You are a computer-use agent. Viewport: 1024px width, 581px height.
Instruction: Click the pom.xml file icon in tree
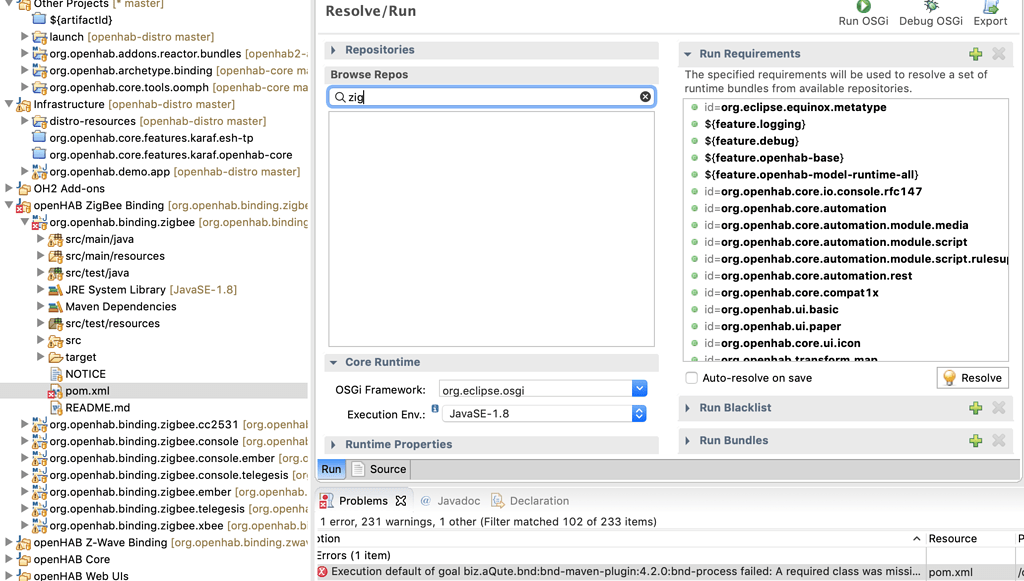(56, 391)
